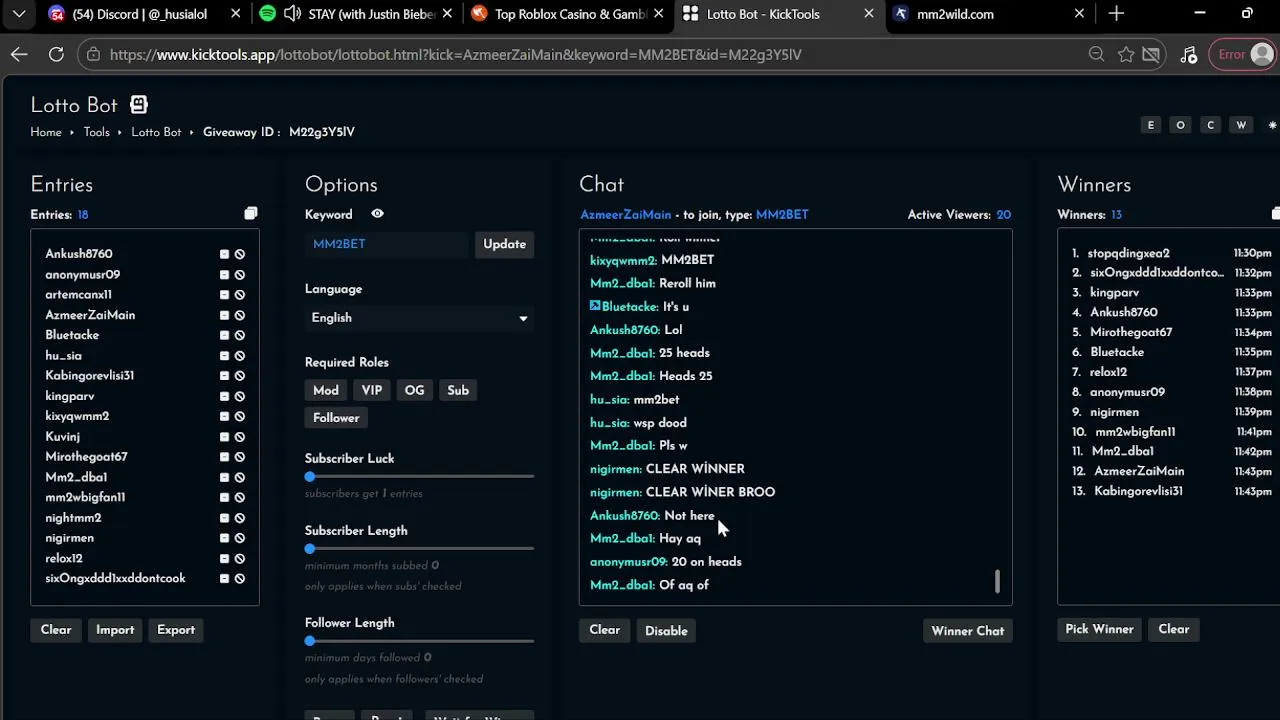Remove Mm2_dba1 entry via minus icon
The image size is (1280, 720).
224,477
